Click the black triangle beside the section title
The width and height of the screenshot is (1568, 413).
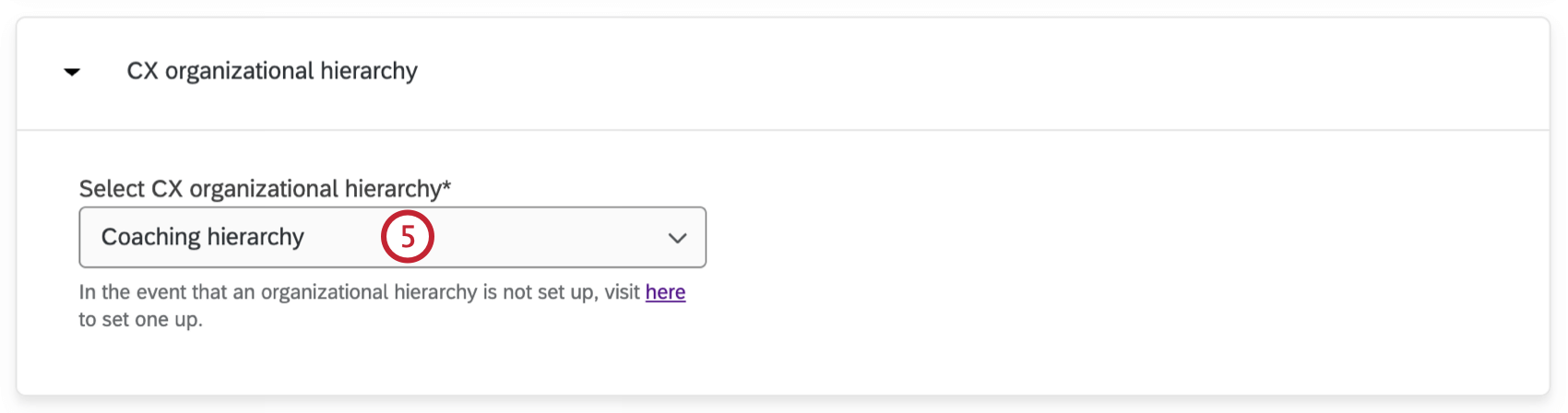click(72, 72)
